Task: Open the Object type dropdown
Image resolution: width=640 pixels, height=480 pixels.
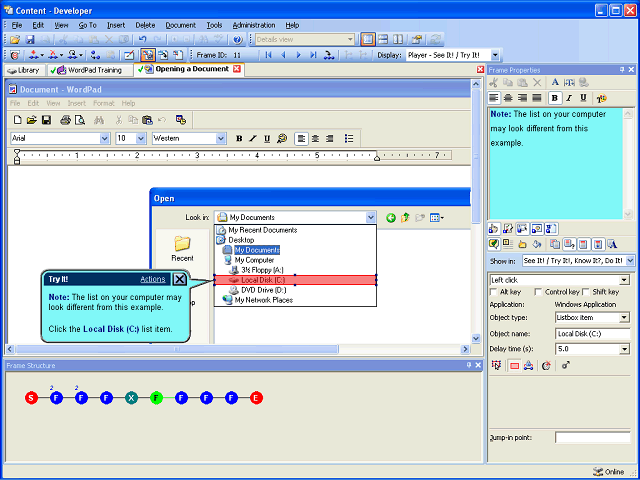Action: click(x=624, y=318)
